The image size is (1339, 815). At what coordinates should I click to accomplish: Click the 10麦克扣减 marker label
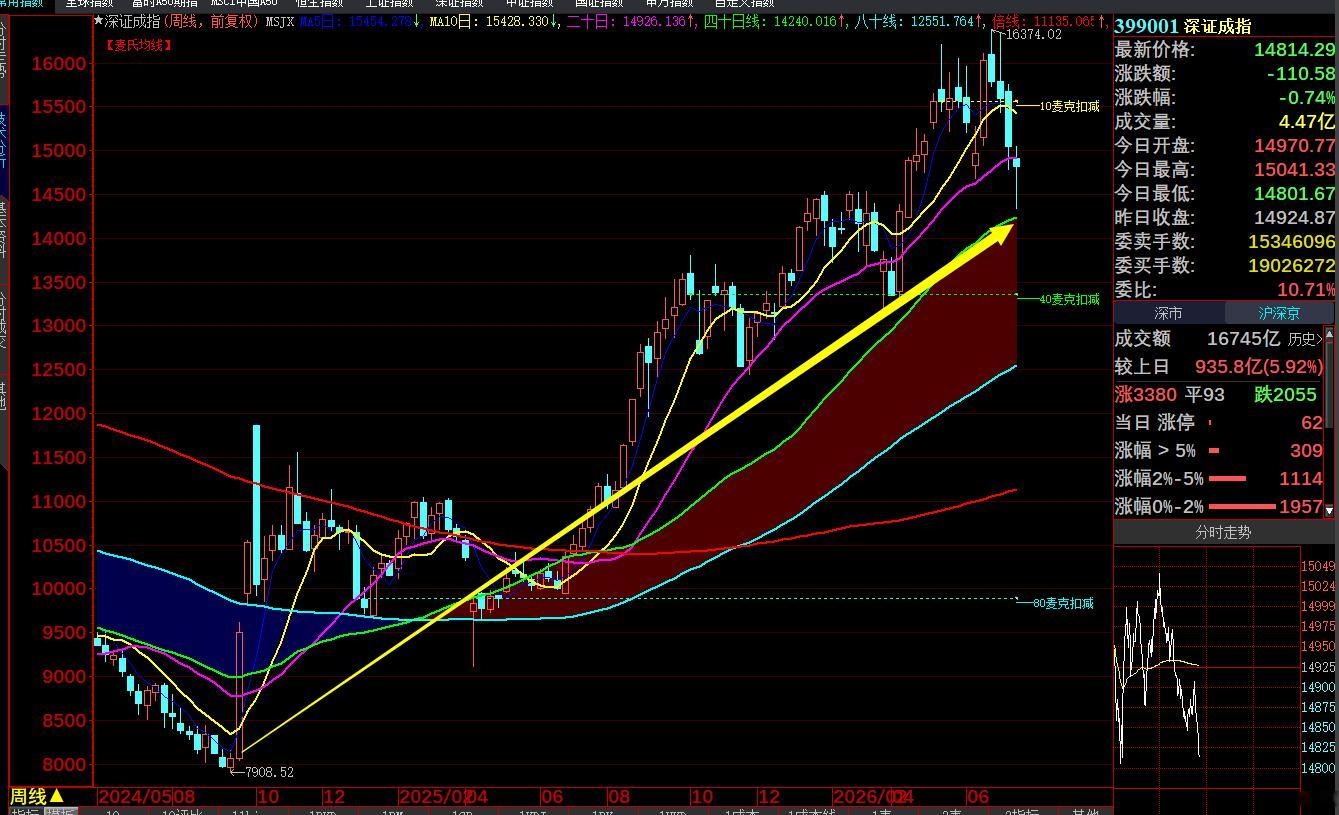click(x=1069, y=106)
